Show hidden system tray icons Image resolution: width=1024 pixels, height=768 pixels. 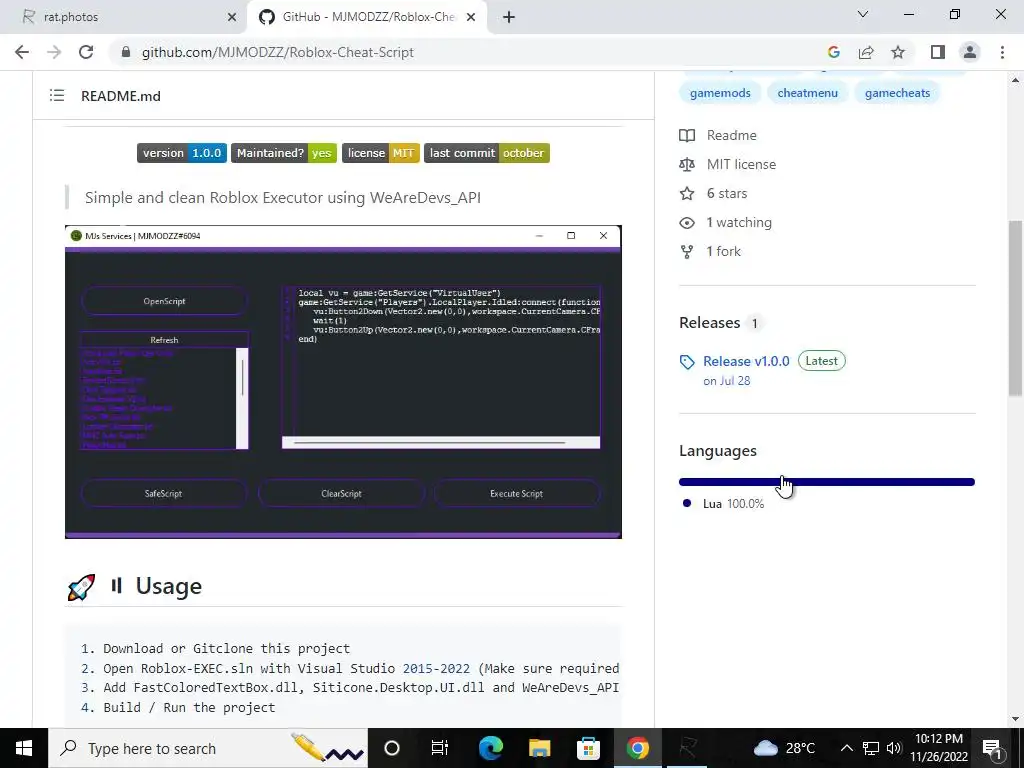coord(846,748)
